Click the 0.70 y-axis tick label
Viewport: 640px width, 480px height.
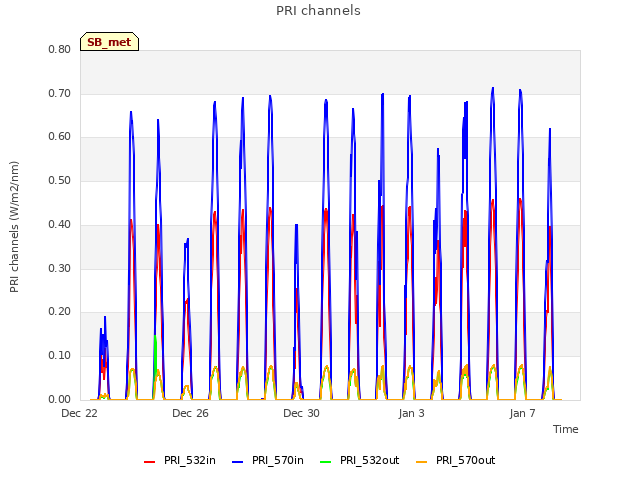[x=60, y=93]
